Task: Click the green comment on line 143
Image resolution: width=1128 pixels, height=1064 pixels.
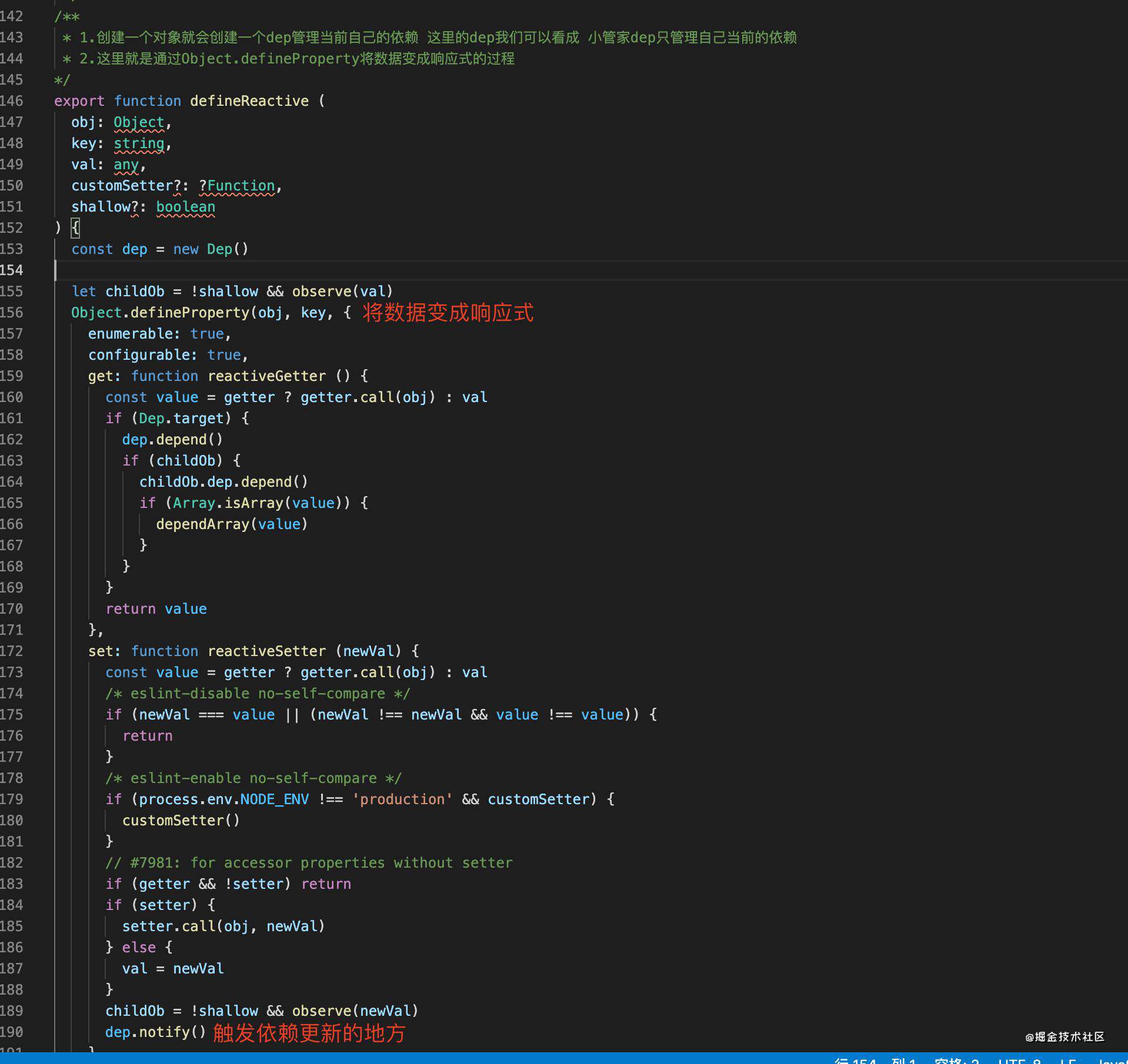Action: coord(429,38)
